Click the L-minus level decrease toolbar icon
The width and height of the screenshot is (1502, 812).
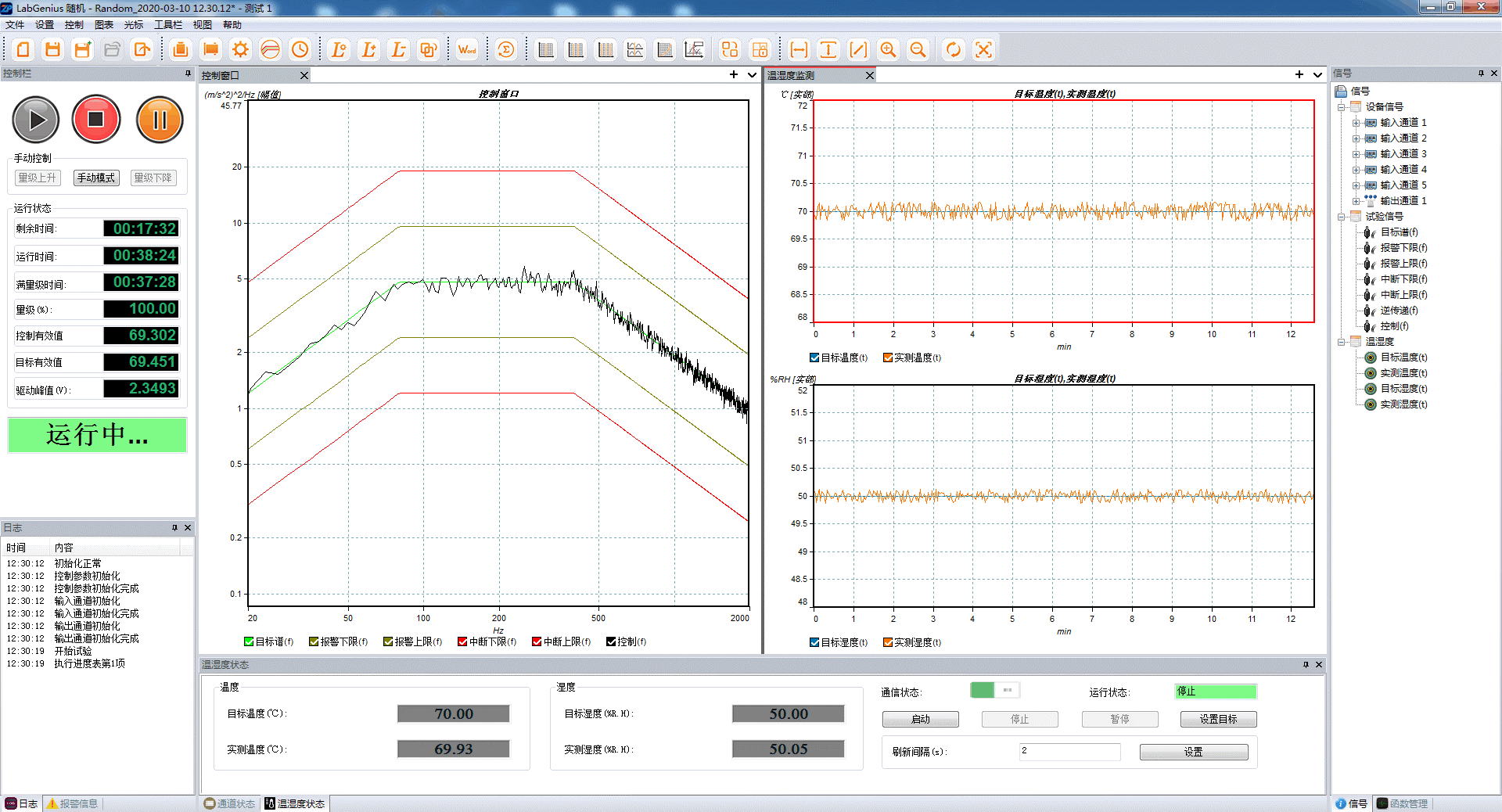(x=398, y=50)
